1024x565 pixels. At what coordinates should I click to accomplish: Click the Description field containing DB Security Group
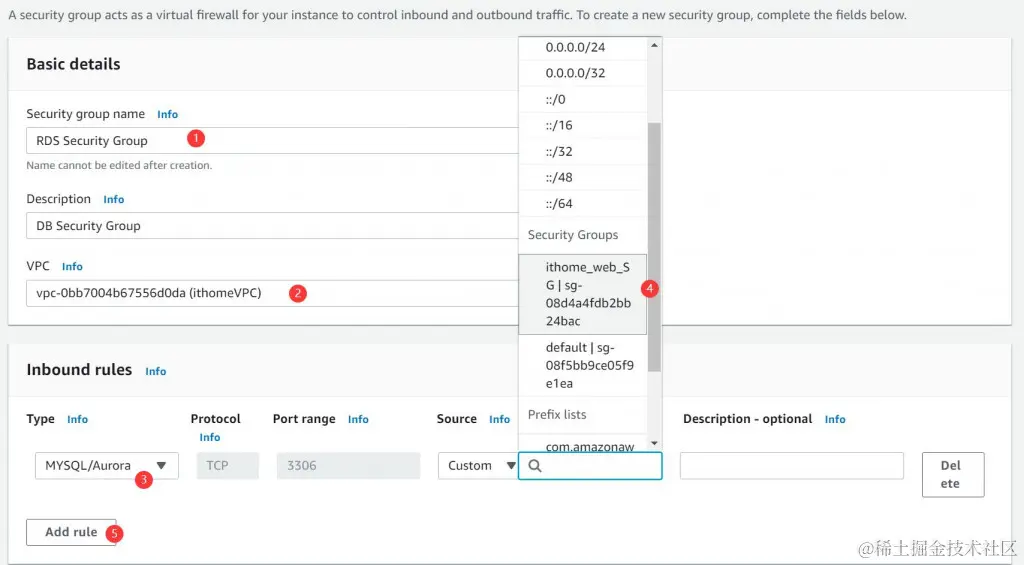pos(272,226)
